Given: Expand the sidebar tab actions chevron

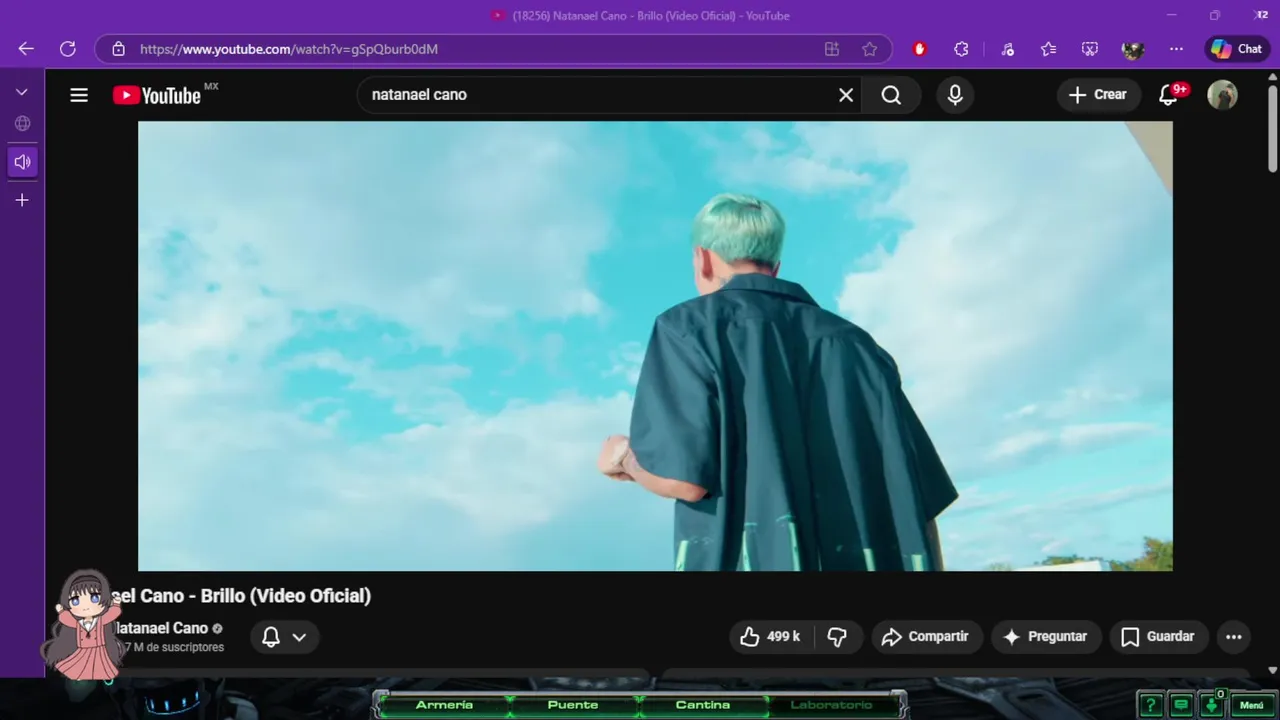Looking at the screenshot, I should pos(22,92).
